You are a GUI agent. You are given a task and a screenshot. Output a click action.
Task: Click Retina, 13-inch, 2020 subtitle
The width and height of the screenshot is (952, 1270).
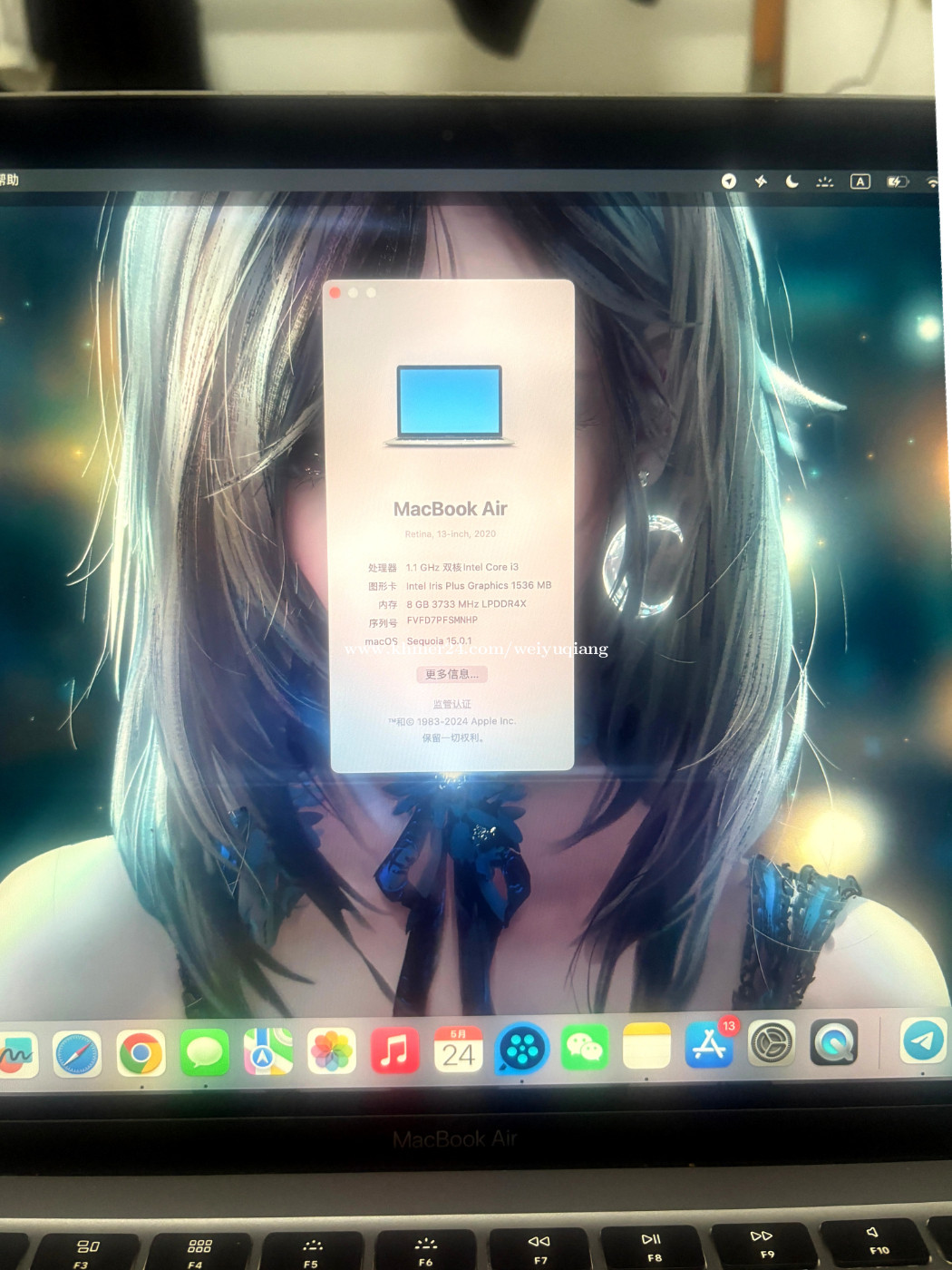click(x=451, y=533)
